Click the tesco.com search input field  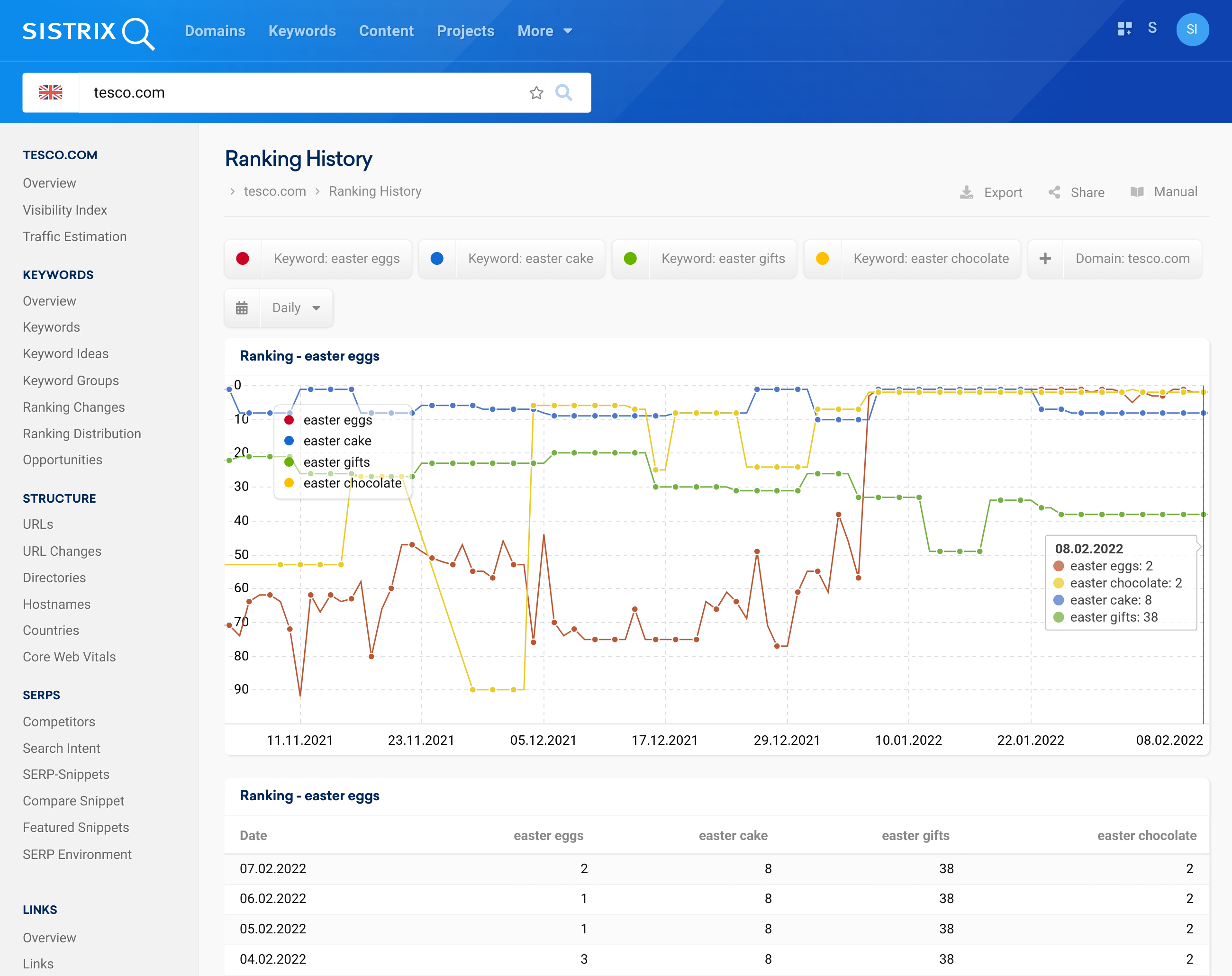pos(303,92)
